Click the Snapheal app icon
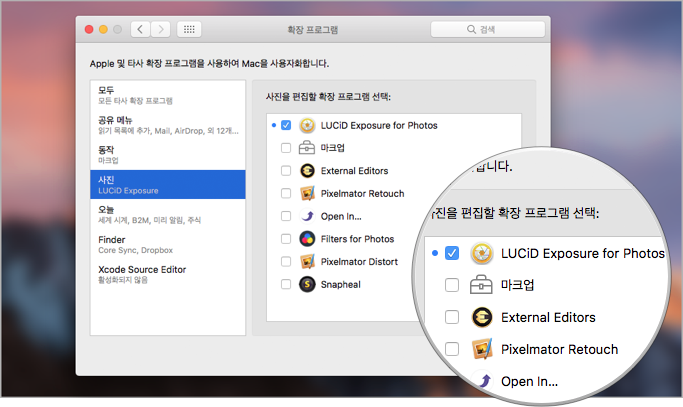 [307, 285]
